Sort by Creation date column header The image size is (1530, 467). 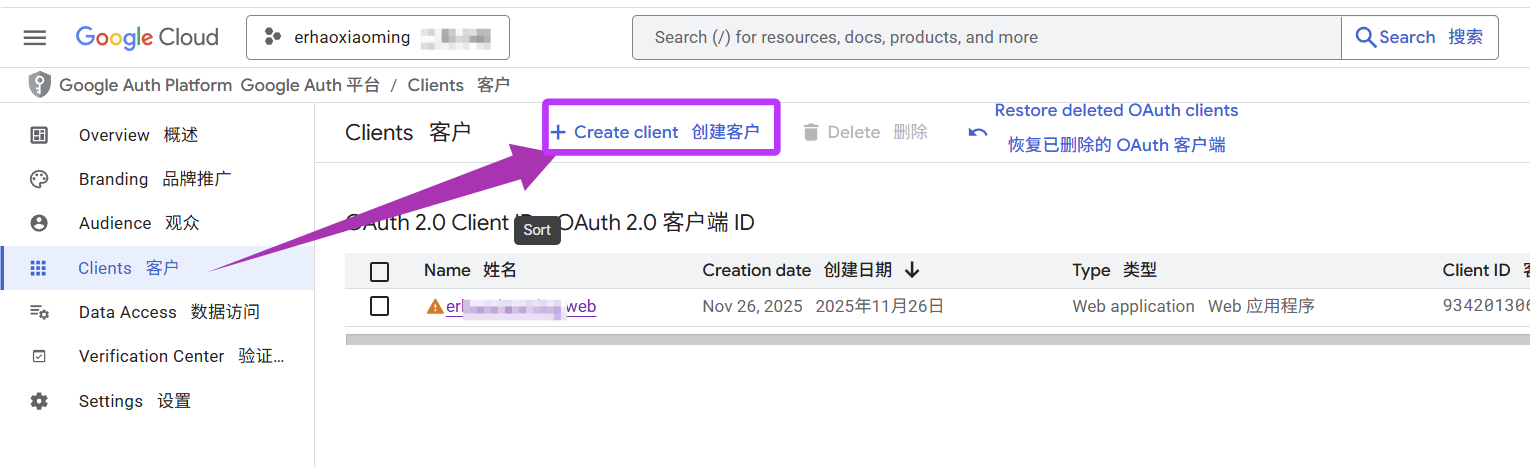click(797, 270)
